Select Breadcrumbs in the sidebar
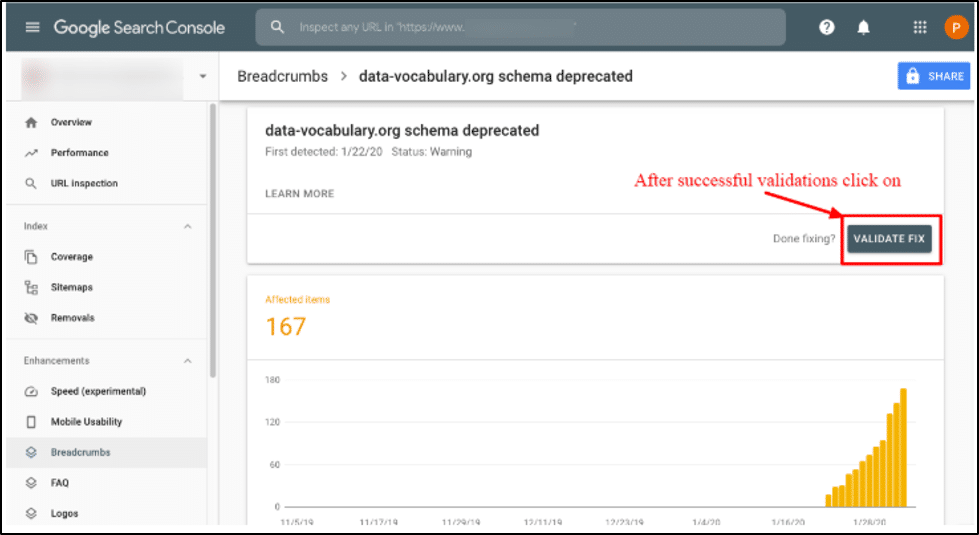Image resolution: width=979 pixels, height=535 pixels. click(x=106, y=453)
